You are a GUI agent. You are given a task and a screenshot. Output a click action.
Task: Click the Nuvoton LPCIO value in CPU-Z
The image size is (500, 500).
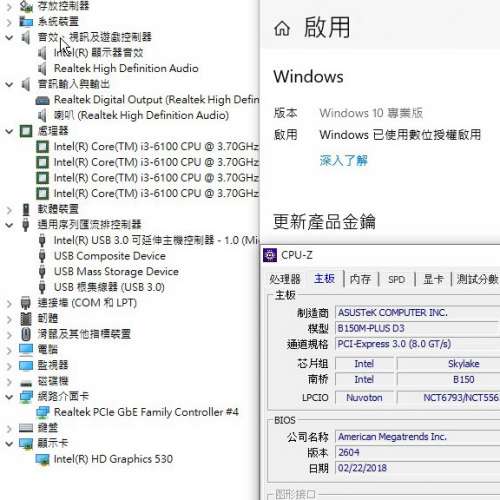click(364, 397)
